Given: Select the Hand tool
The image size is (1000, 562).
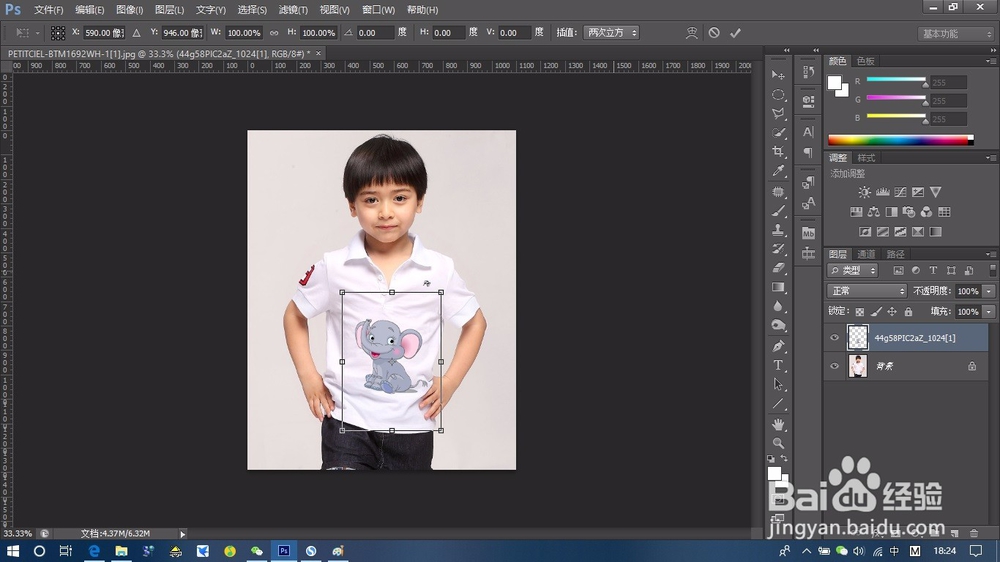Looking at the screenshot, I should [x=778, y=424].
